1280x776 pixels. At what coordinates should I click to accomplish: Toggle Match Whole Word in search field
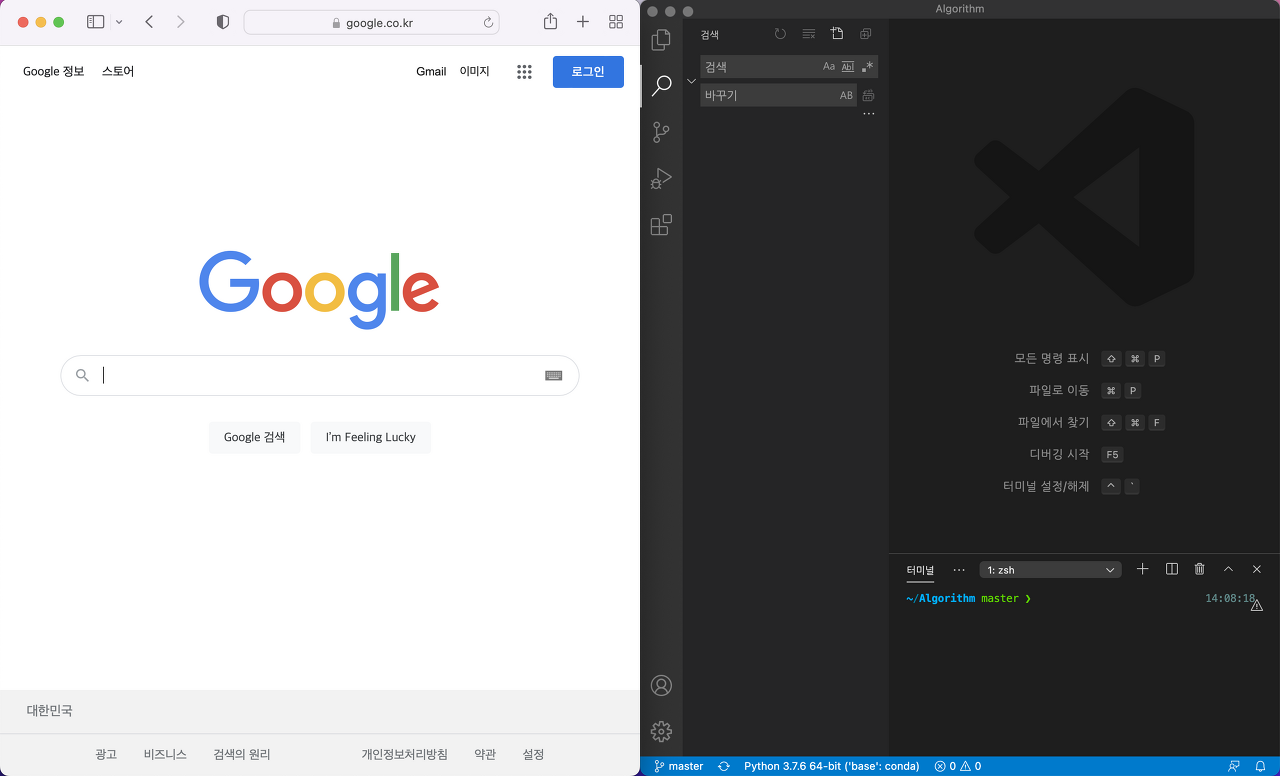point(848,67)
